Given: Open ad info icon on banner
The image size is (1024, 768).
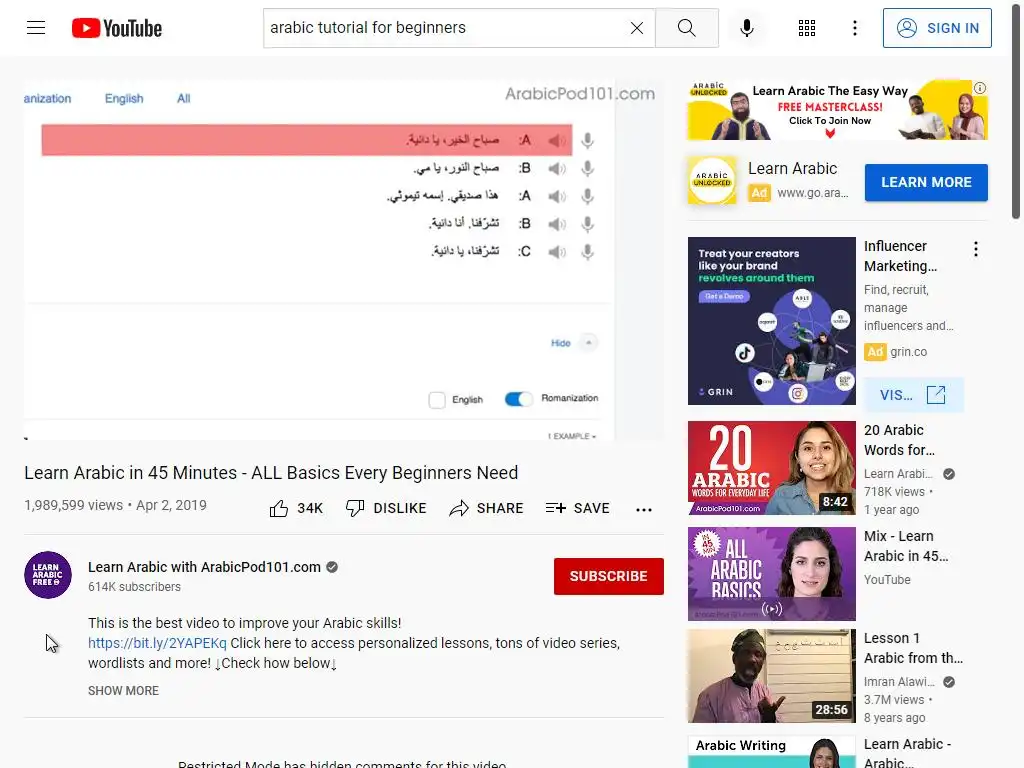Looking at the screenshot, I should coord(980,88).
